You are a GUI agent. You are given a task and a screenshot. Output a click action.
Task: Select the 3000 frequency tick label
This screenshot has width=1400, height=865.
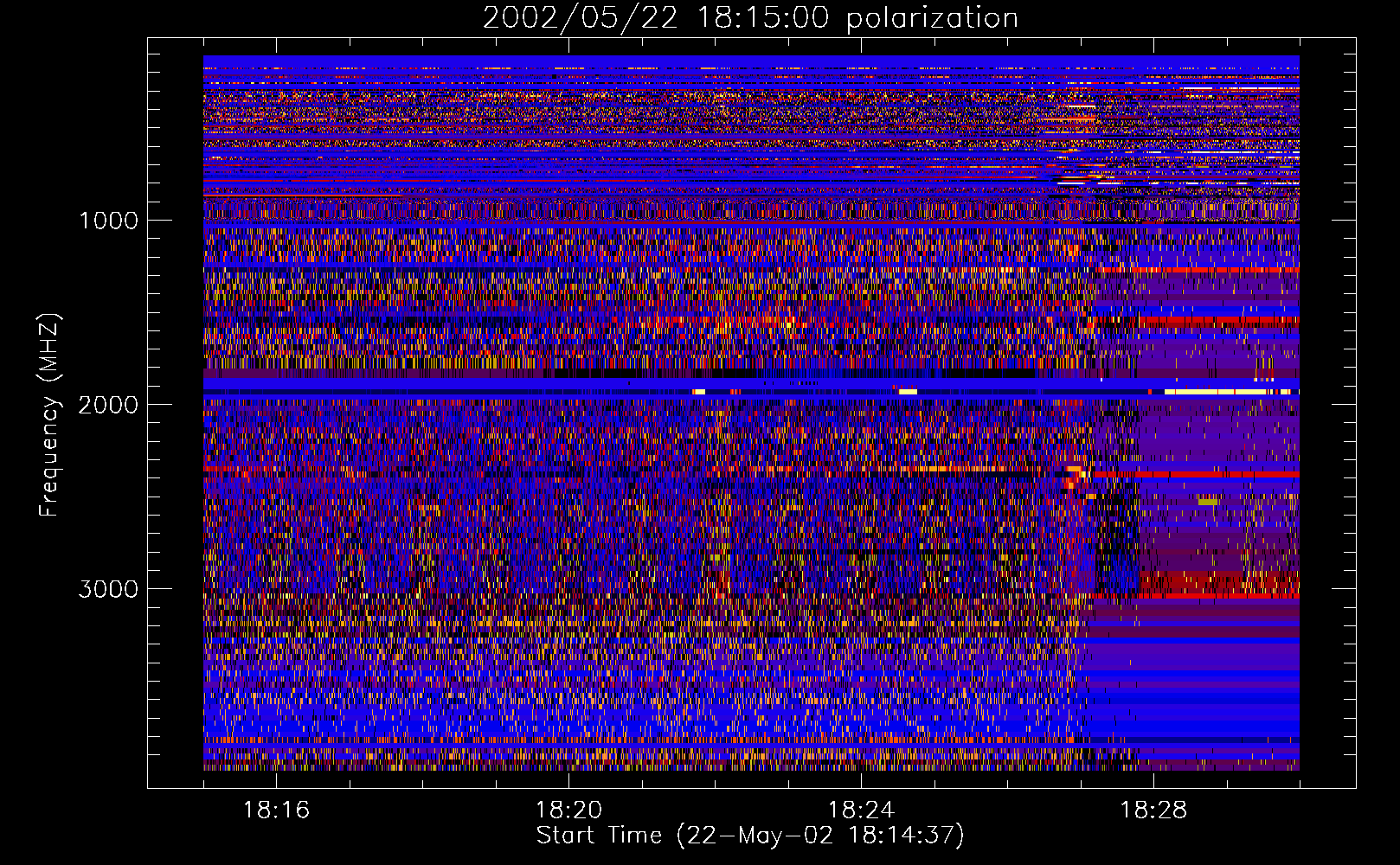108,589
